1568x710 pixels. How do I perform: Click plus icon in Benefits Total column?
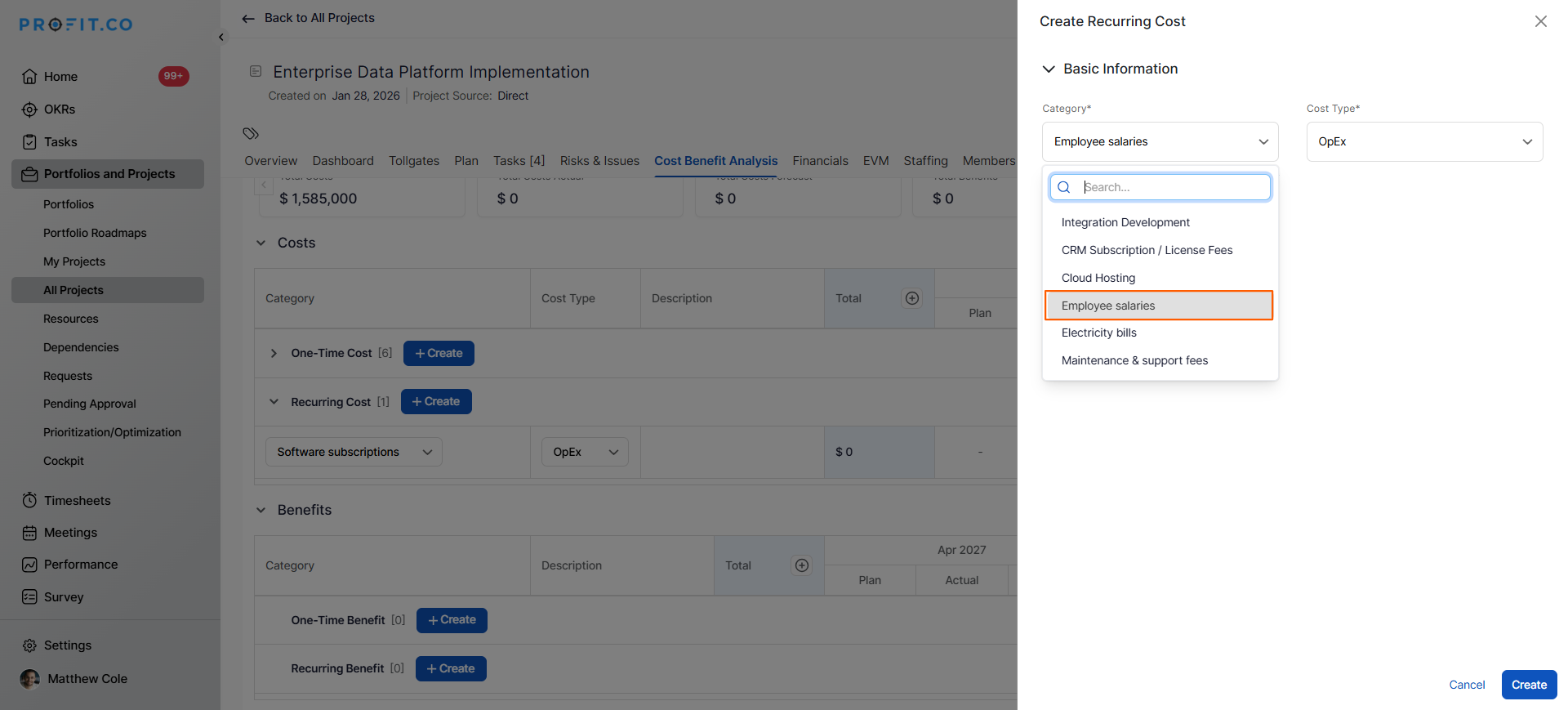(802, 565)
